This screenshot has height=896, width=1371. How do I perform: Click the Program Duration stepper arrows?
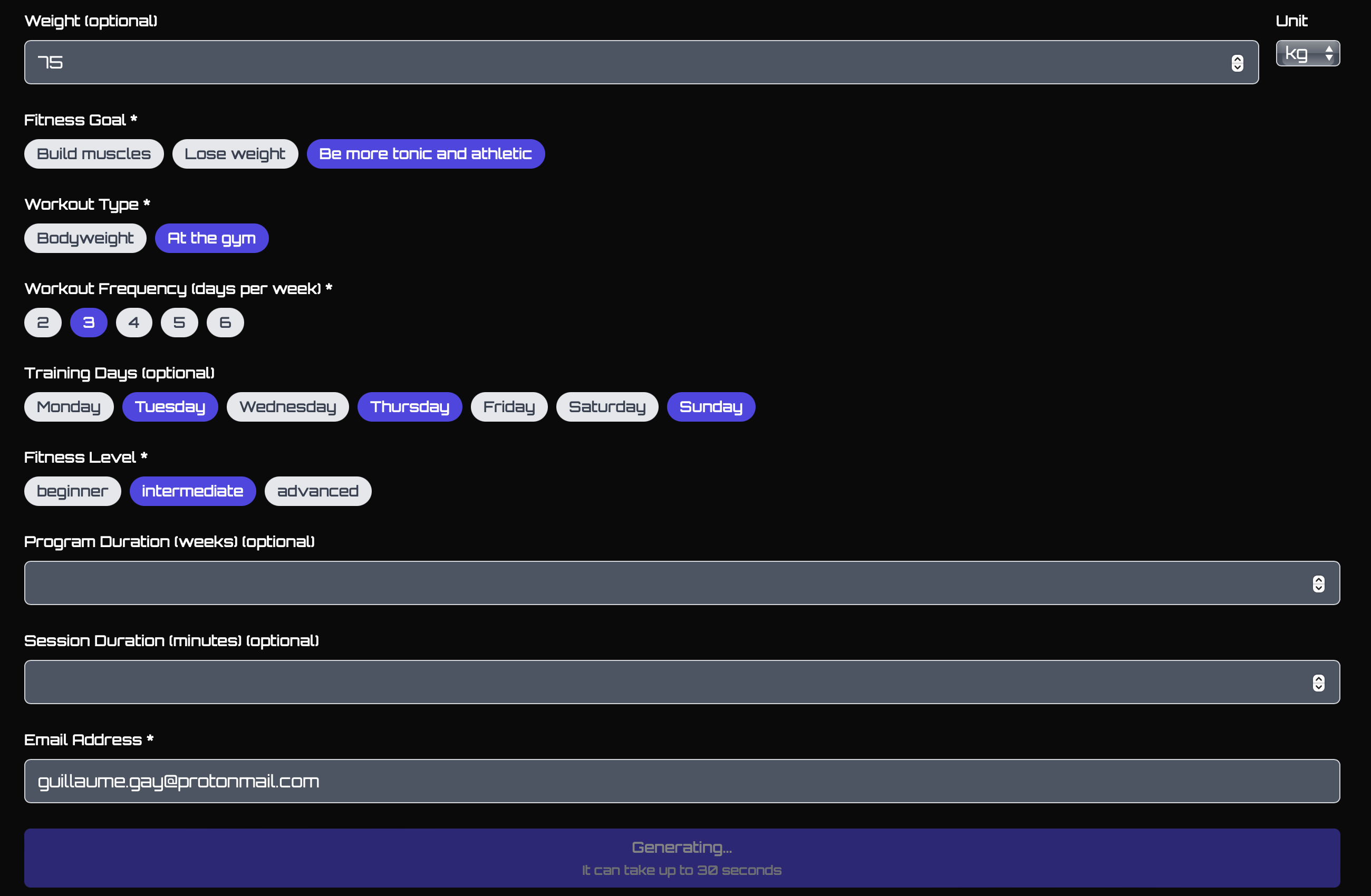click(x=1318, y=583)
